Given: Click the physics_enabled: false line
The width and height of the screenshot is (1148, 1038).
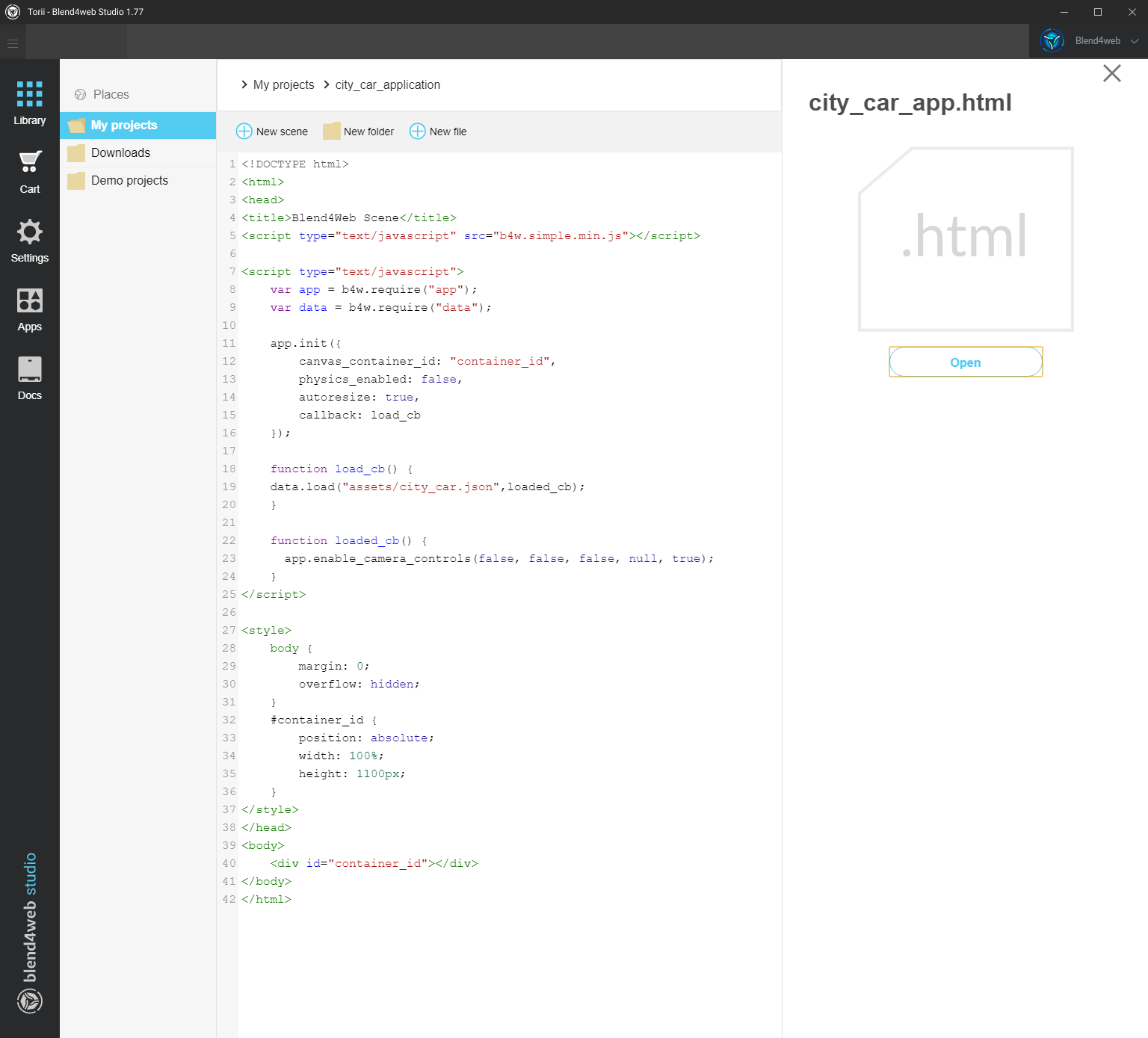Looking at the screenshot, I should tap(381, 380).
